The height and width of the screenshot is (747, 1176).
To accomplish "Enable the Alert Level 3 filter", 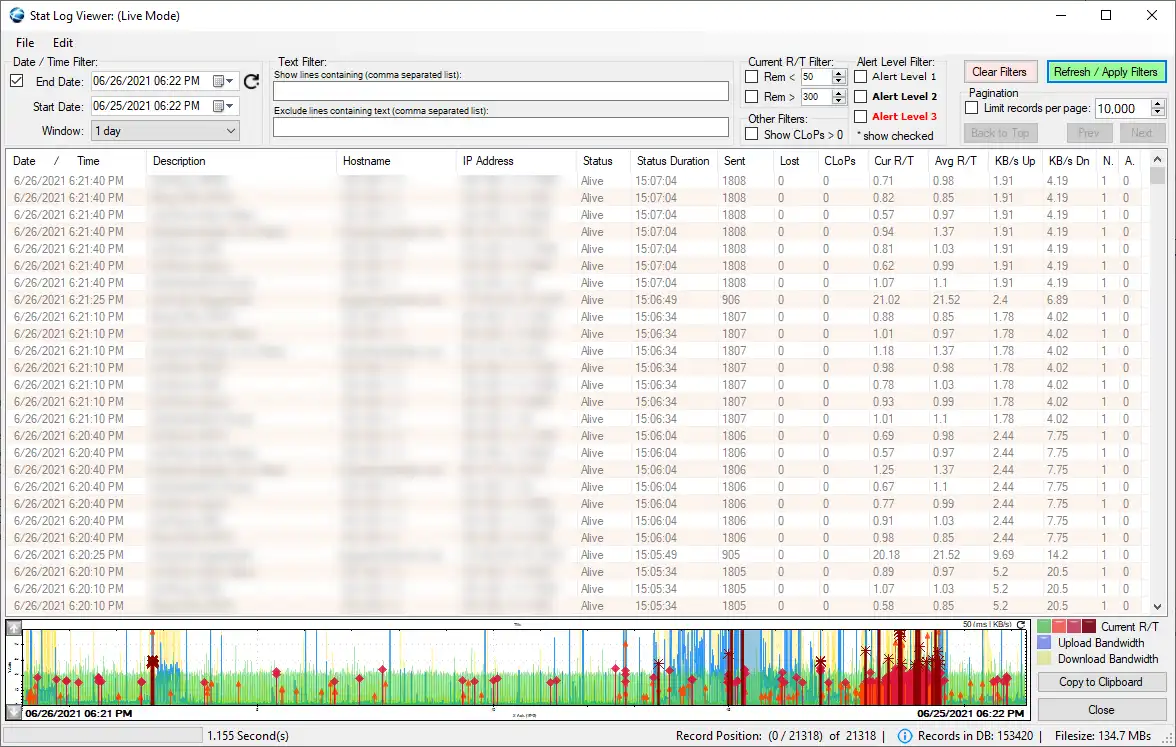I will pos(861,116).
